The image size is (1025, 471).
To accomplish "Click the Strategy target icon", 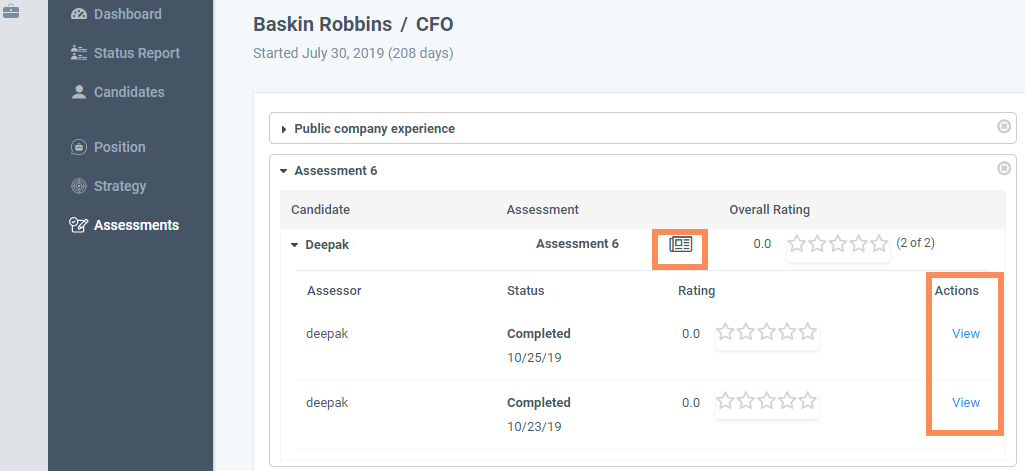I will point(79,186).
